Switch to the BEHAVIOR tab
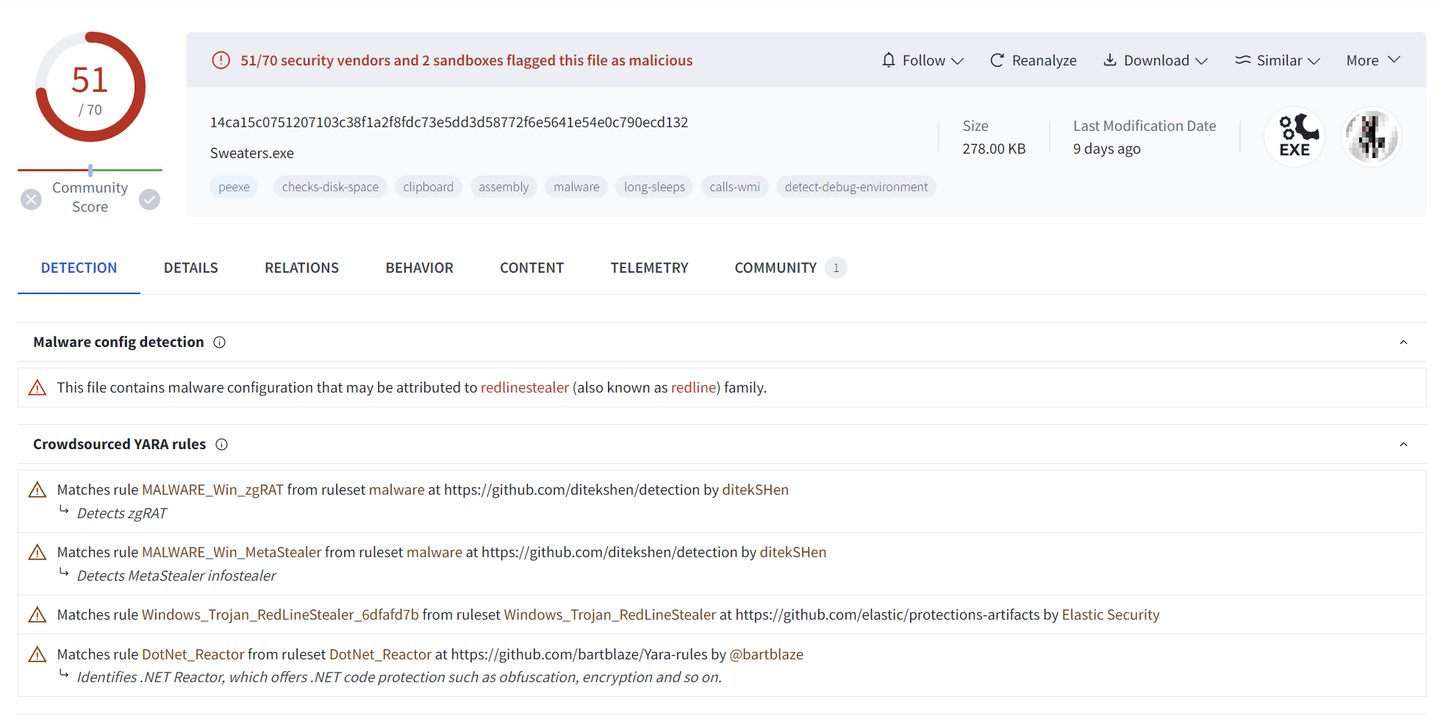The width and height of the screenshot is (1440, 716). [x=419, y=268]
